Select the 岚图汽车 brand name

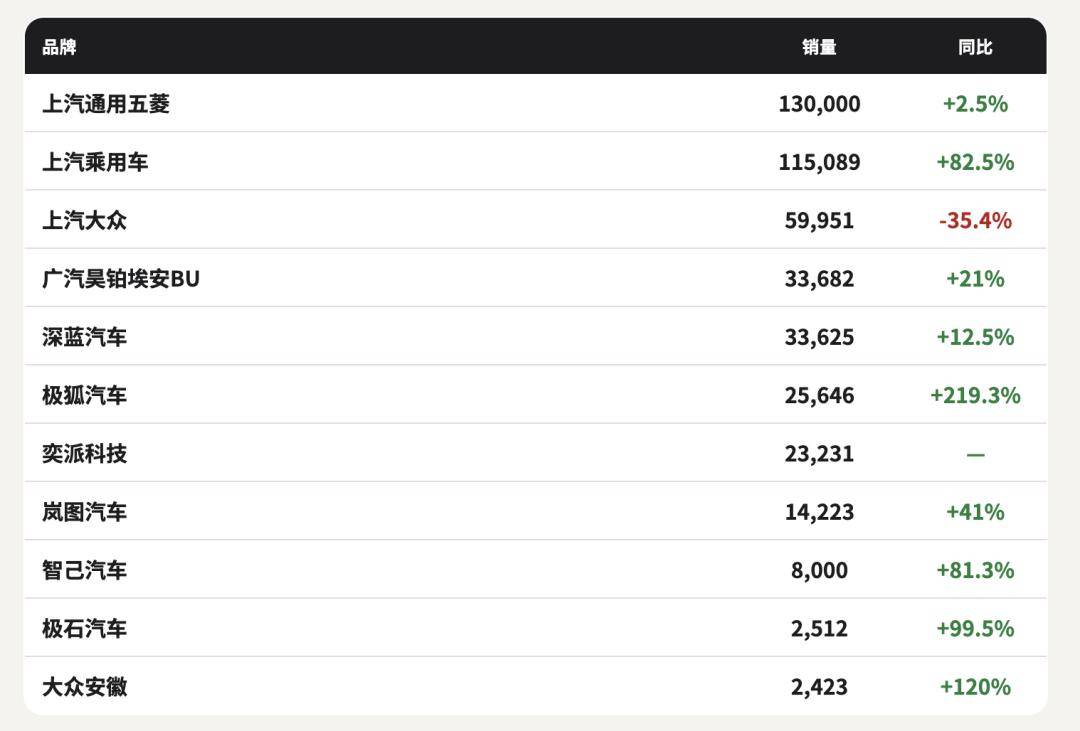(85, 512)
